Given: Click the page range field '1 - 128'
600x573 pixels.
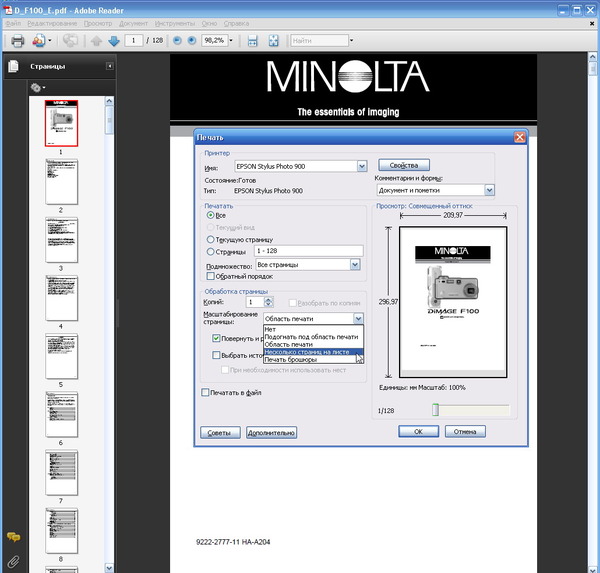Looking at the screenshot, I should click(308, 251).
